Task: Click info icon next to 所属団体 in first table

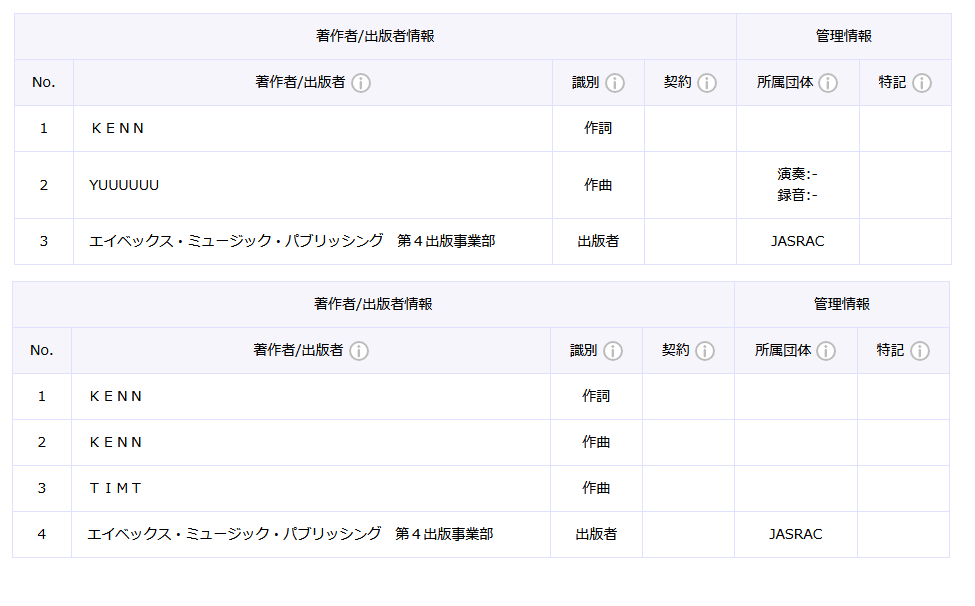Action: click(828, 83)
